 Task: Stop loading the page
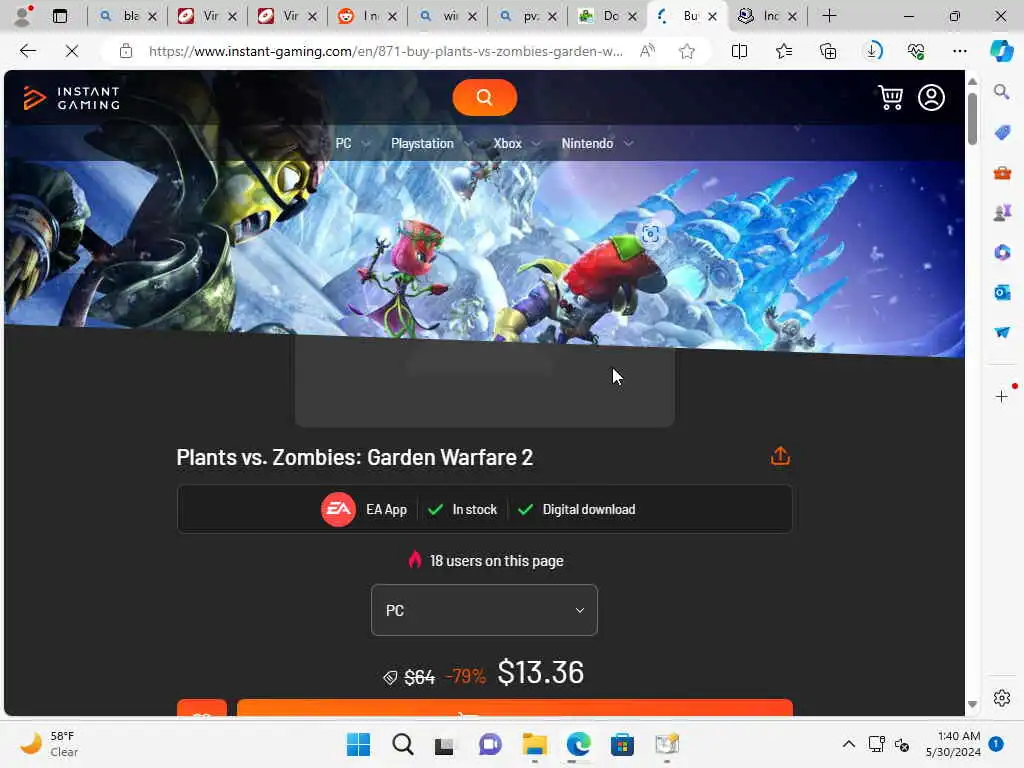coord(72,51)
